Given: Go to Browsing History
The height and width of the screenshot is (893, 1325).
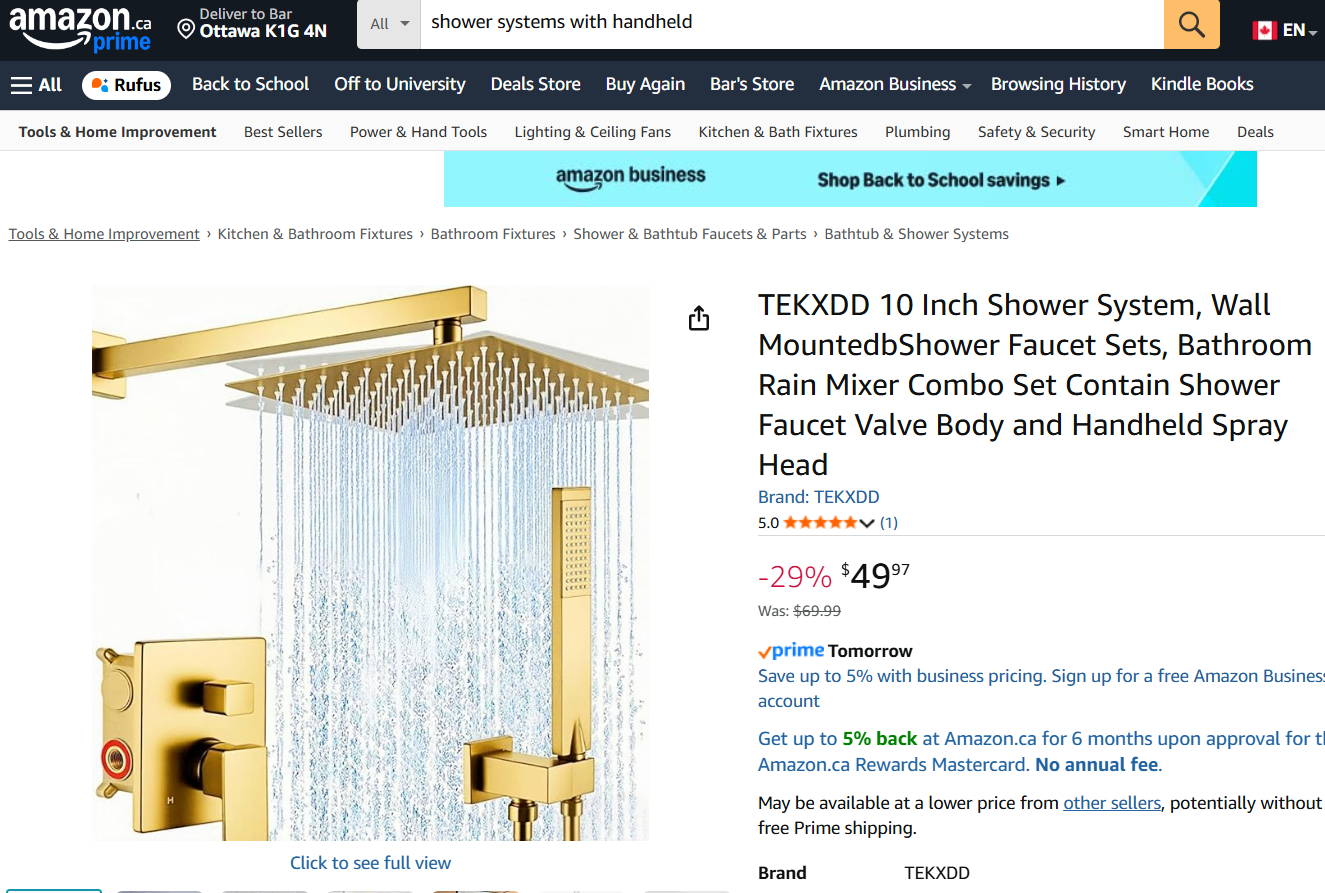Looking at the screenshot, I should (x=1058, y=84).
